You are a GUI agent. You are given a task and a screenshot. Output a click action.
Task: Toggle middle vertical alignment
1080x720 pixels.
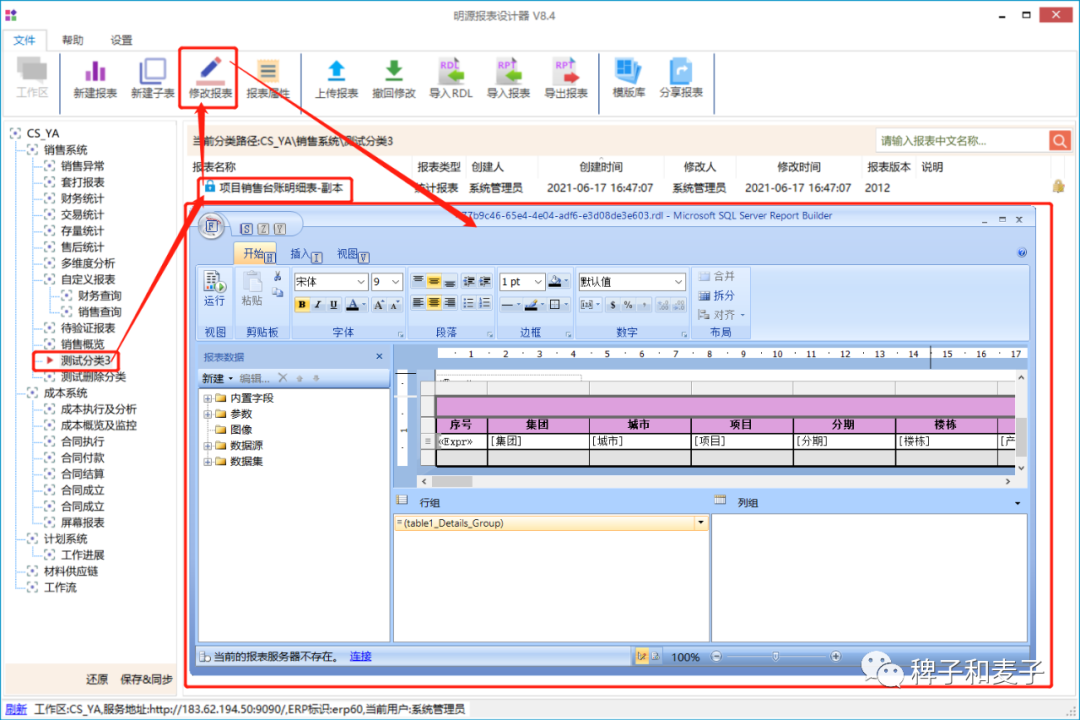433,281
